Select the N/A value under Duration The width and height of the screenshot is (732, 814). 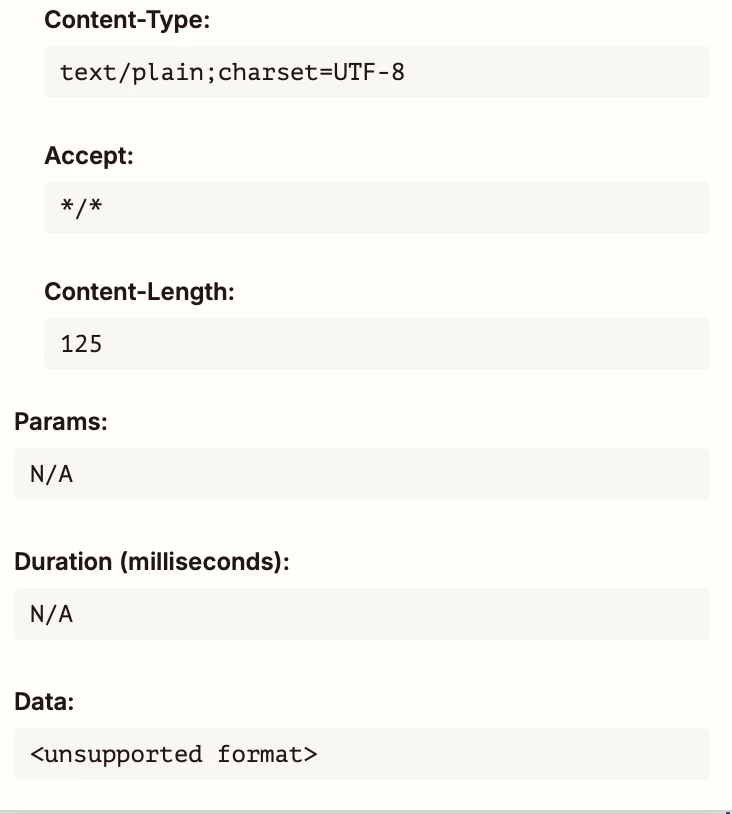click(362, 614)
